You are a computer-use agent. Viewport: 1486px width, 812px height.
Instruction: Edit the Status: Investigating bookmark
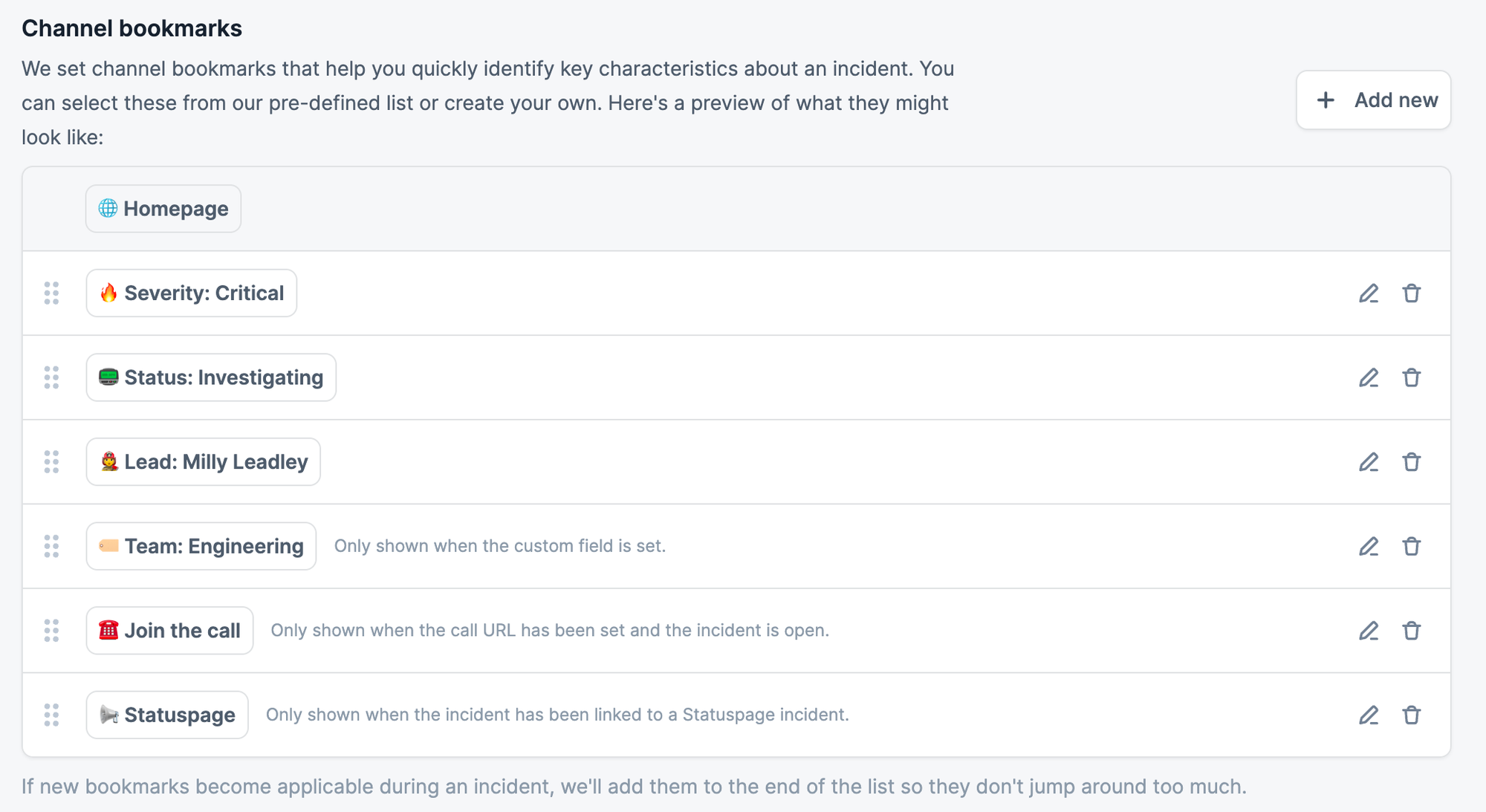click(1369, 378)
